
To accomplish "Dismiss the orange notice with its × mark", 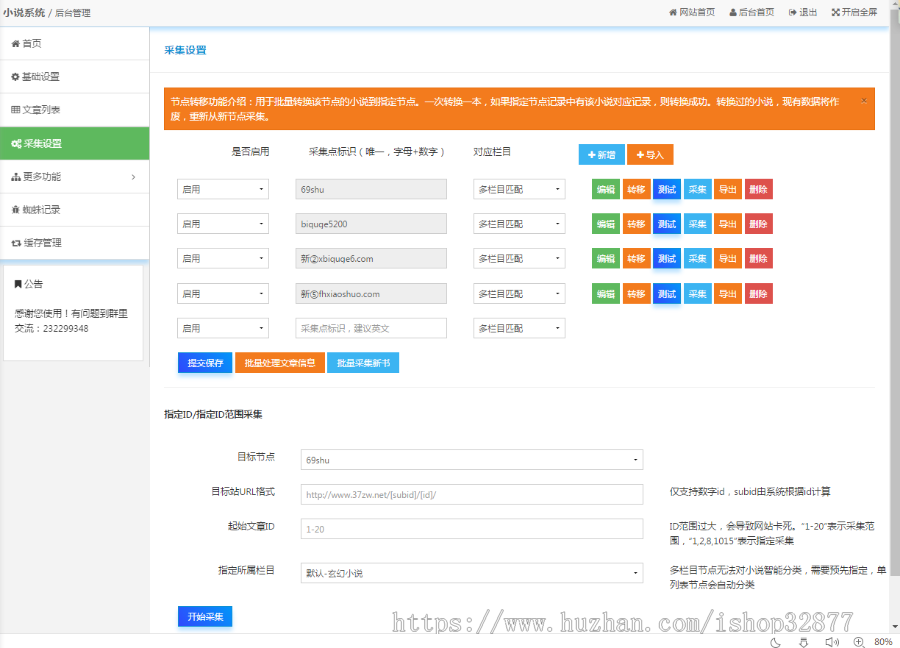I will click(x=864, y=100).
